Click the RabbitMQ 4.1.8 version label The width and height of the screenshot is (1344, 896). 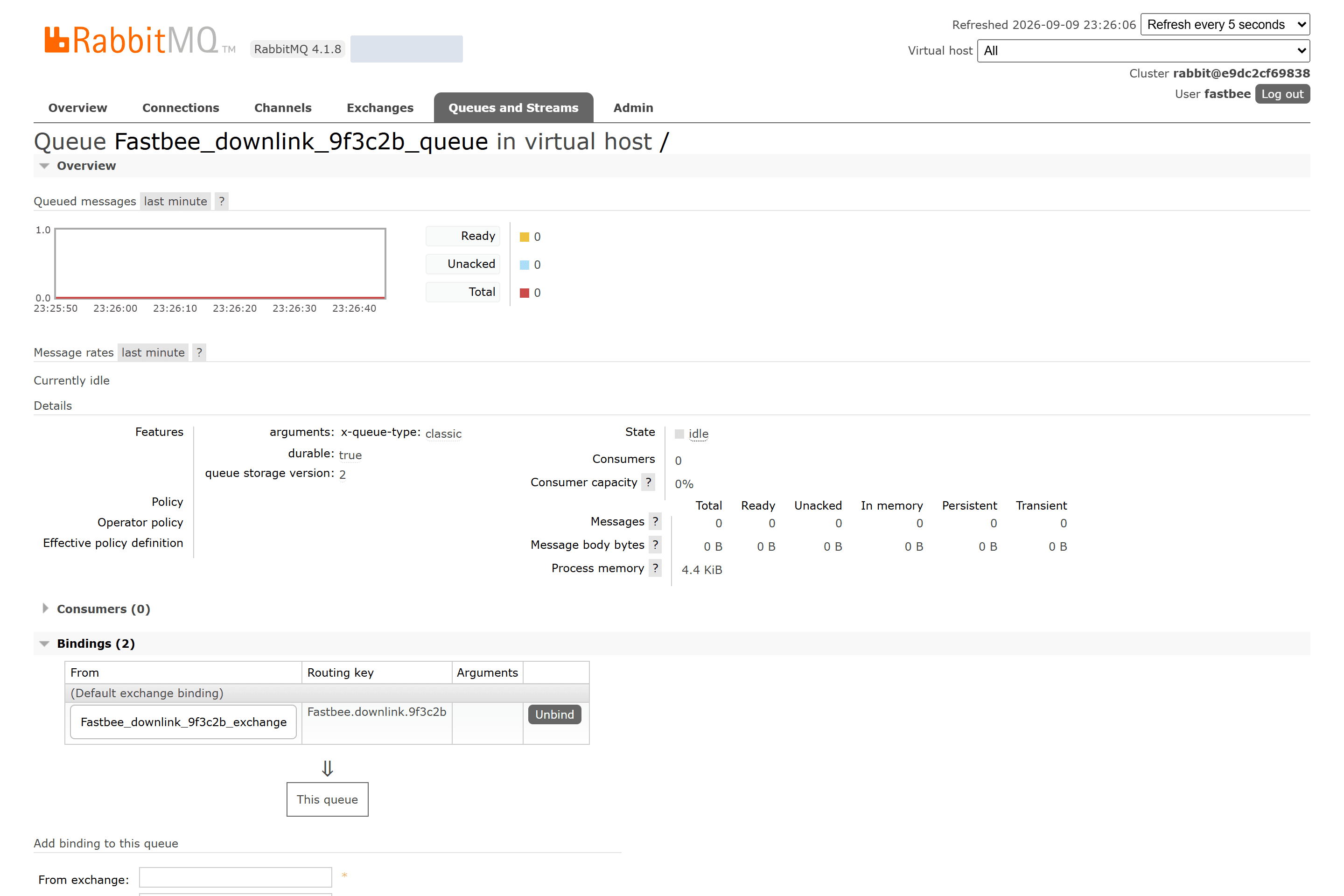tap(297, 49)
